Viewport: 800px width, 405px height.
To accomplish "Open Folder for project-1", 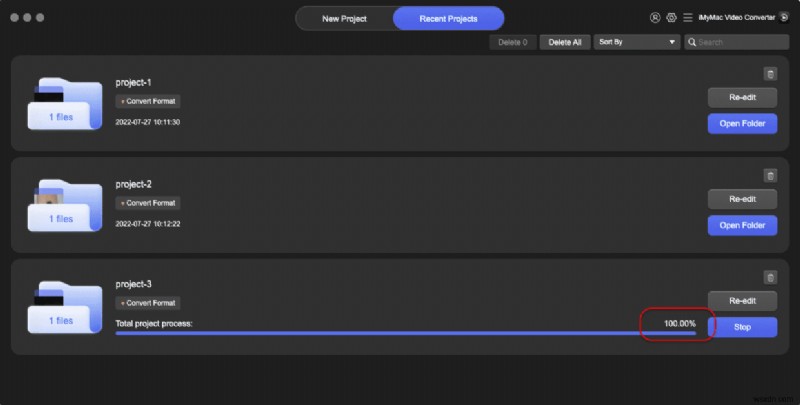I will point(742,123).
